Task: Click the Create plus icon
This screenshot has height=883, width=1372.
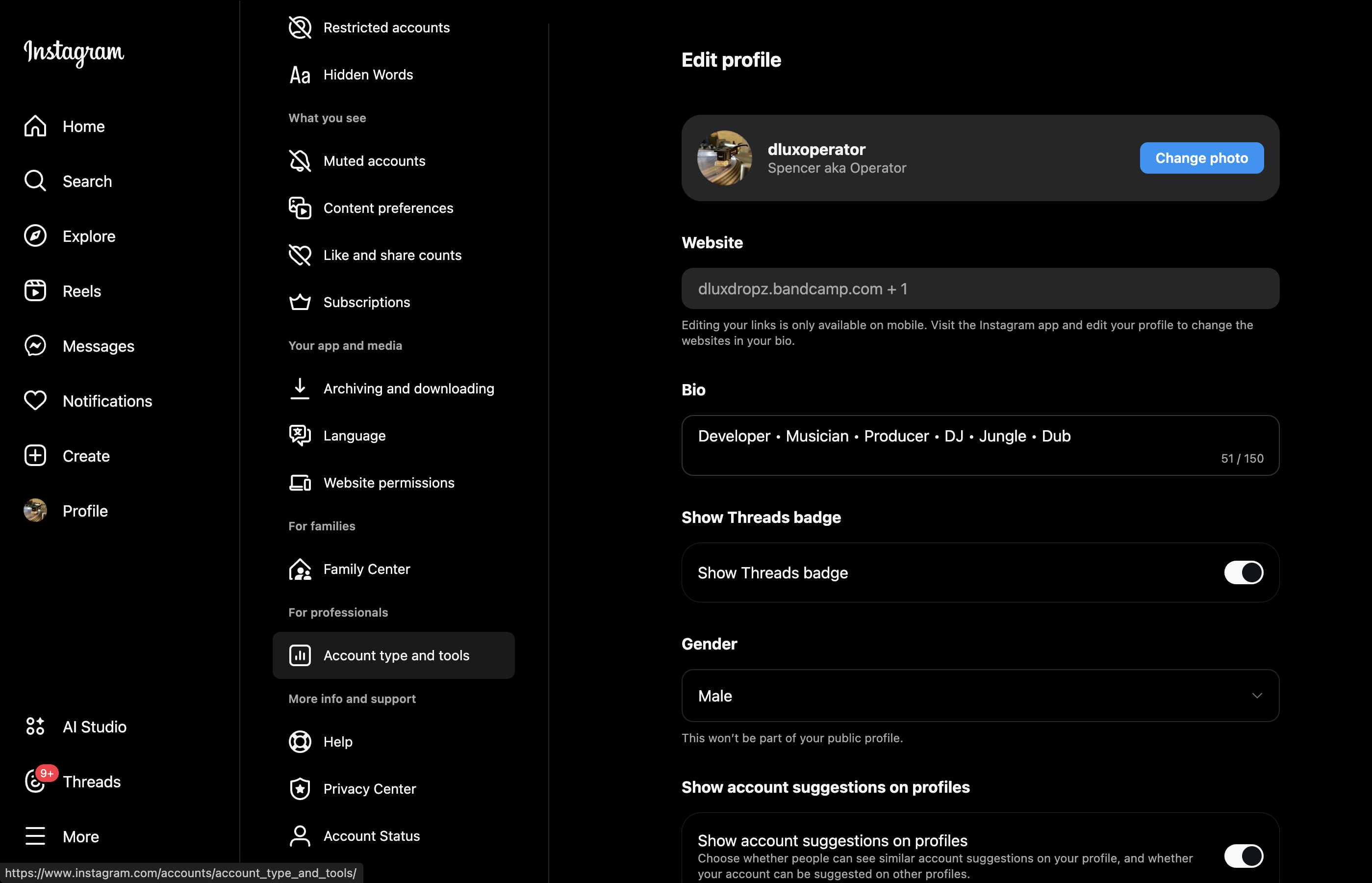Action: [35, 455]
